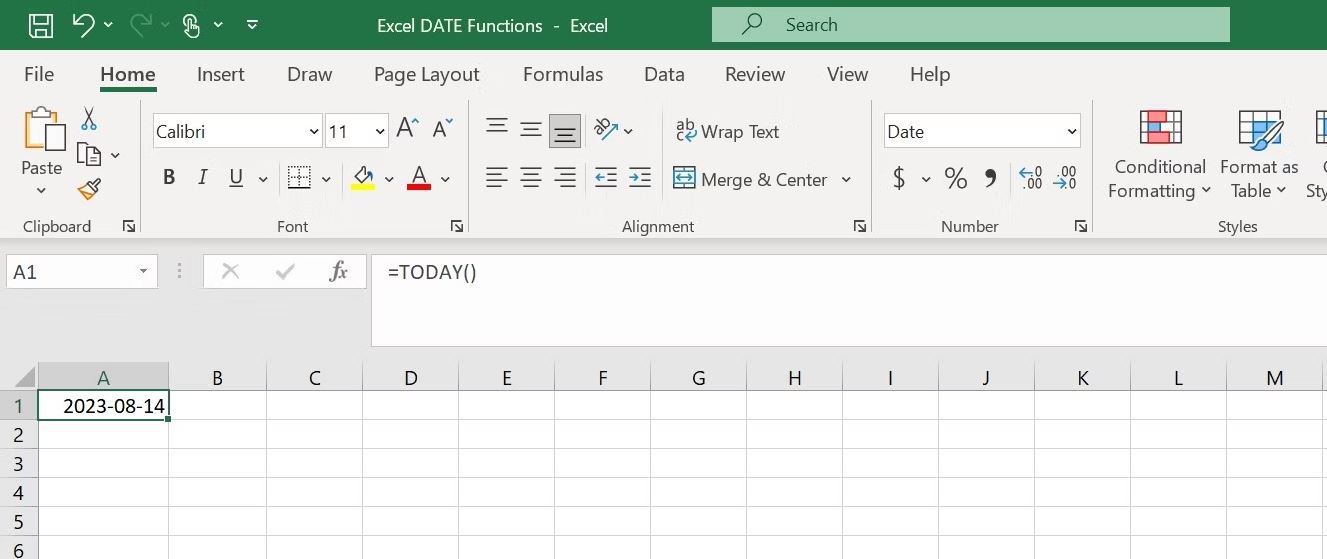The image size is (1327, 559).
Task: Switch to the View tab
Action: pyautogui.click(x=848, y=74)
